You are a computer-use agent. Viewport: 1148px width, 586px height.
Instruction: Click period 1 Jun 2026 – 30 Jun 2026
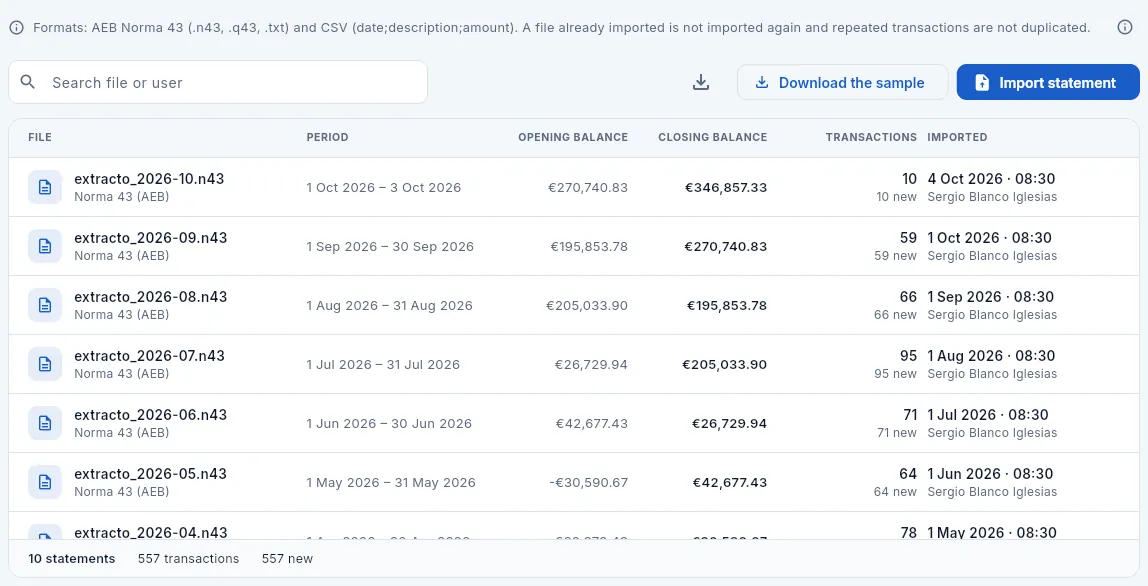coord(389,423)
